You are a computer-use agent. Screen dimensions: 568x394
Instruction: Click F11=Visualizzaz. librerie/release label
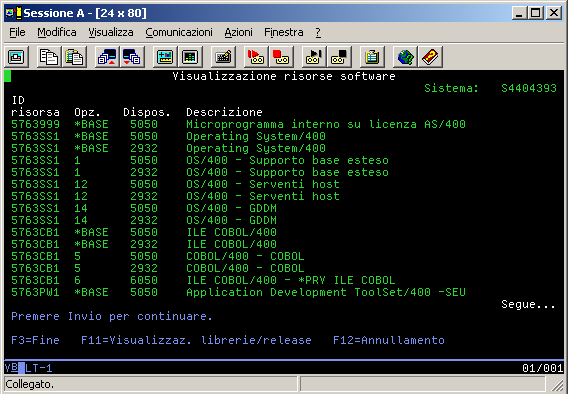click(196, 340)
